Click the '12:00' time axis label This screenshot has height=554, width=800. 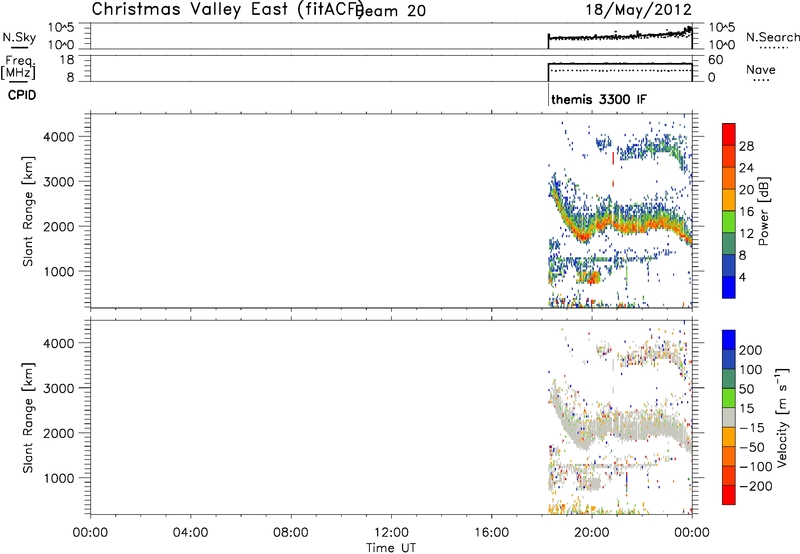click(391, 533)
